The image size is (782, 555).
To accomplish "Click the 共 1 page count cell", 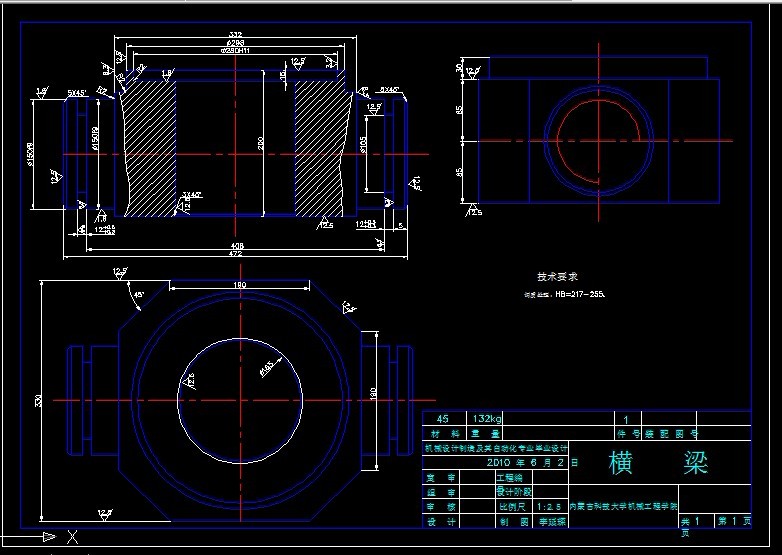I will pos(690,521).
